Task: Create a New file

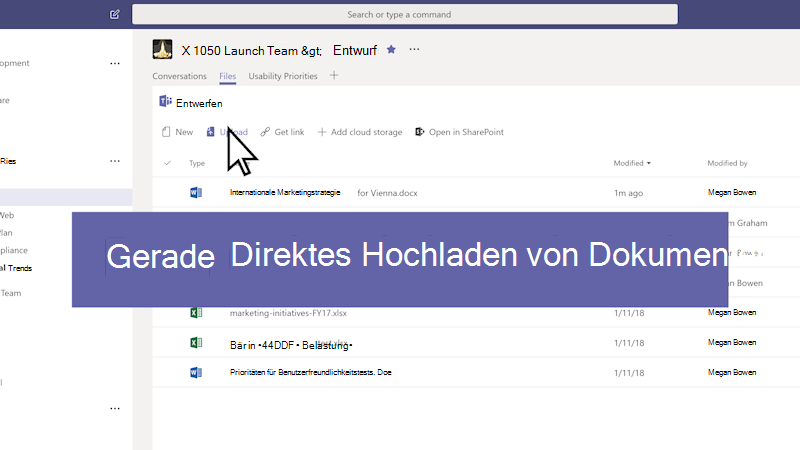Action: 178,132
